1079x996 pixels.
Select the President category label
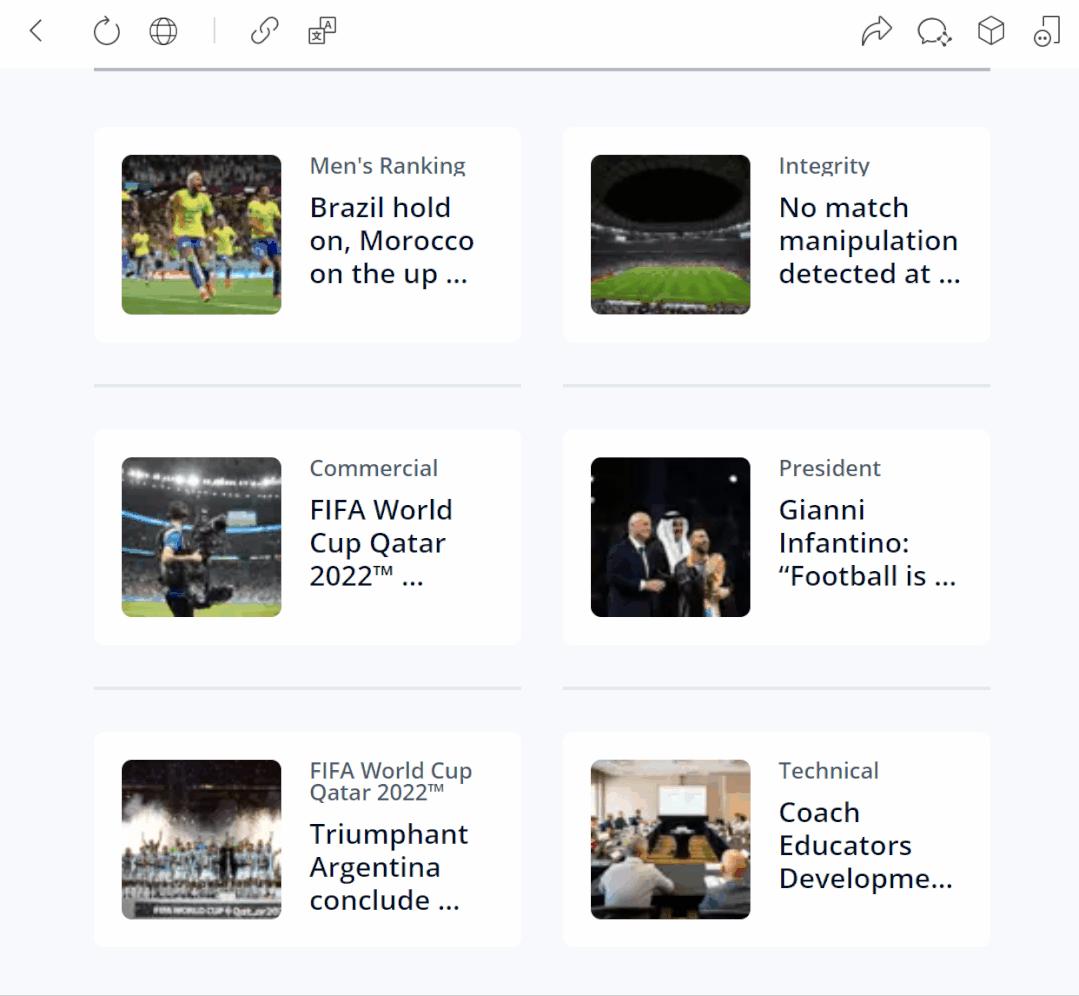click(x=829, y=468)
